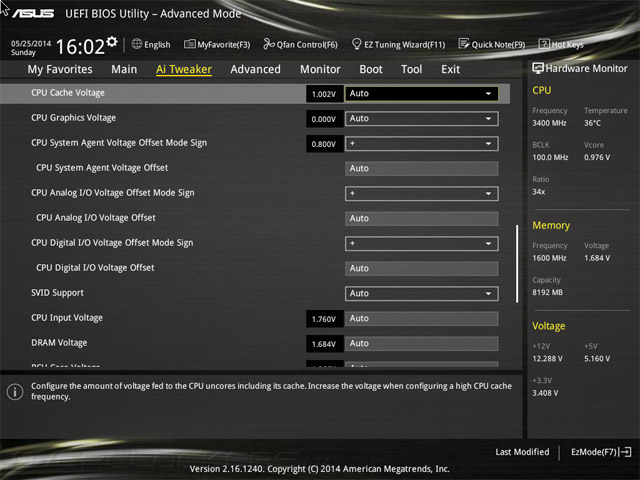Go to the Exit tab
The width and height of the screenshot is (640, 480).
(x=451, y=69)
